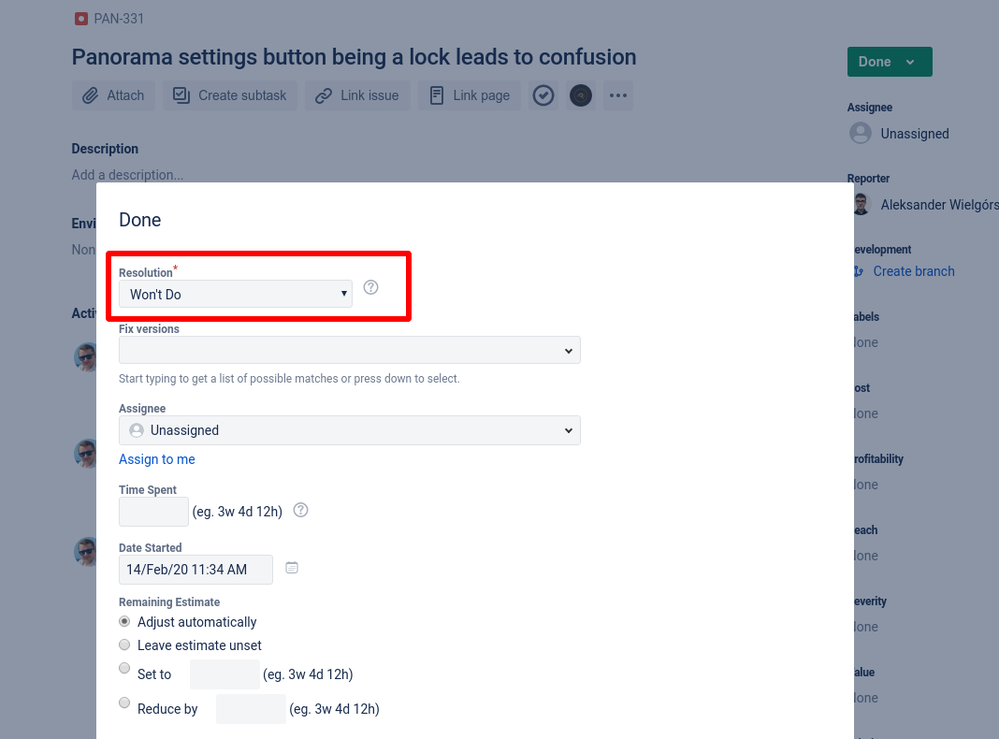
Task: Click the dark round app icon in toolbar
Action: [x=580, y=96]
